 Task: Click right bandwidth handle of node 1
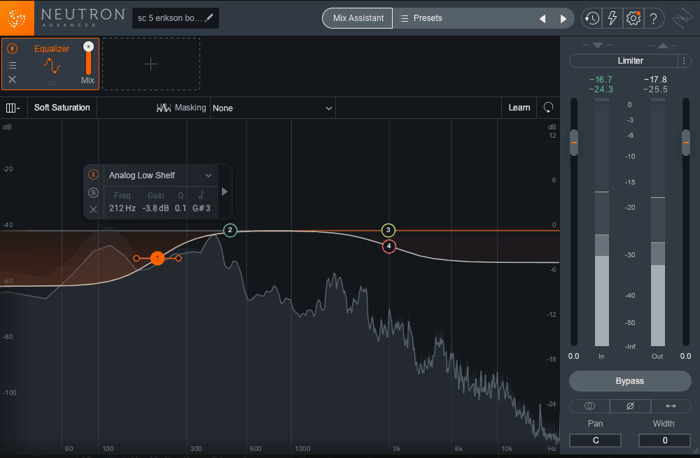(178, 258)
